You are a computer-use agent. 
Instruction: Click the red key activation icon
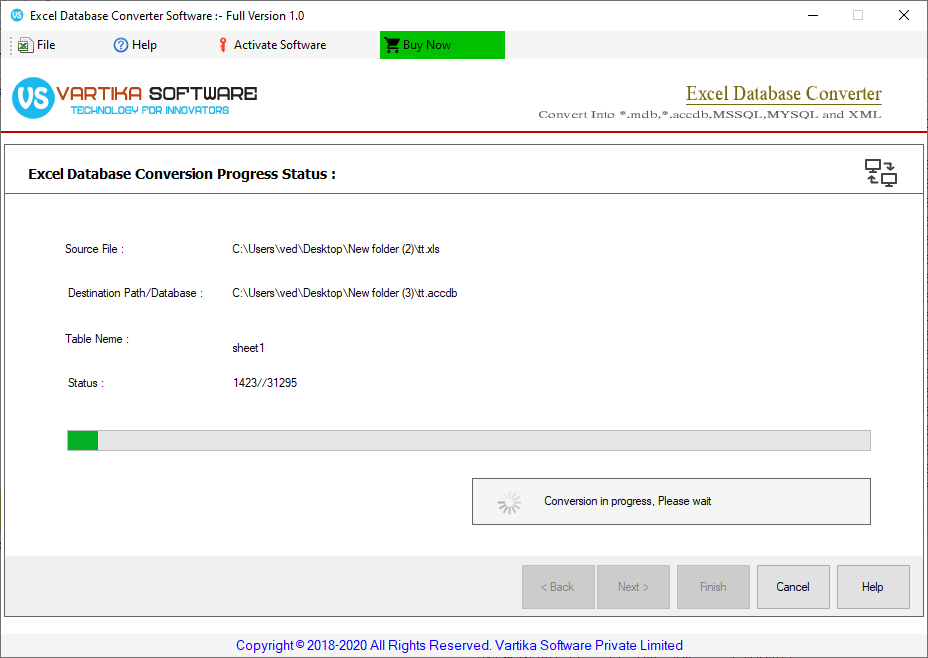coord(223,45)
